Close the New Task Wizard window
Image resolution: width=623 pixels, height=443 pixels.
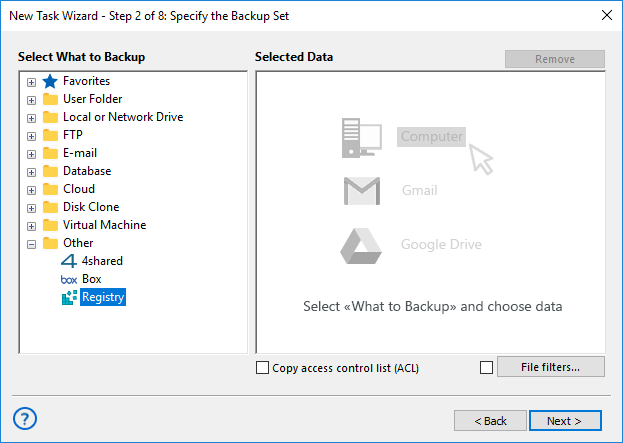605,14
